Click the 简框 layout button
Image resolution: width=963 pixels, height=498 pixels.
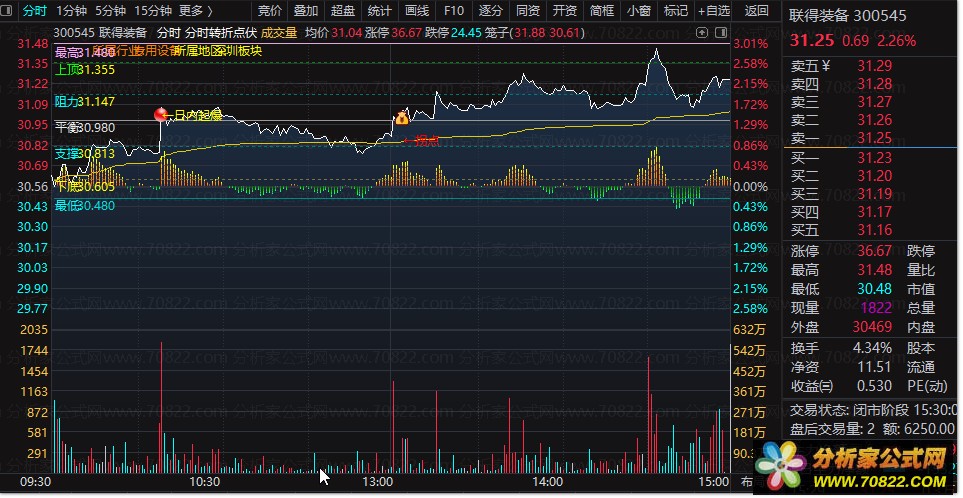coord(601,10)
